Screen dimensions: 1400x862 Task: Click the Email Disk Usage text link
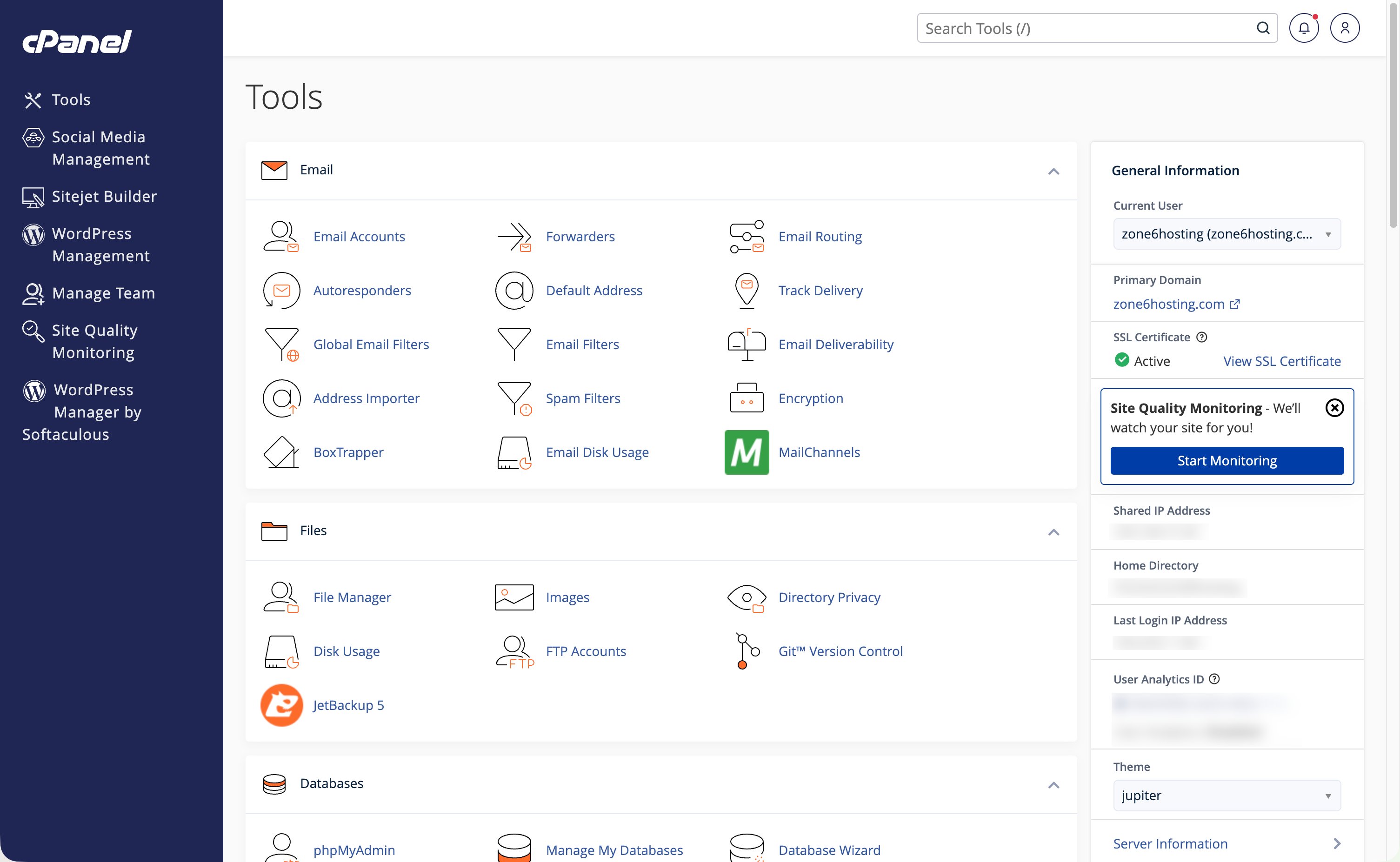pos(597,452)
